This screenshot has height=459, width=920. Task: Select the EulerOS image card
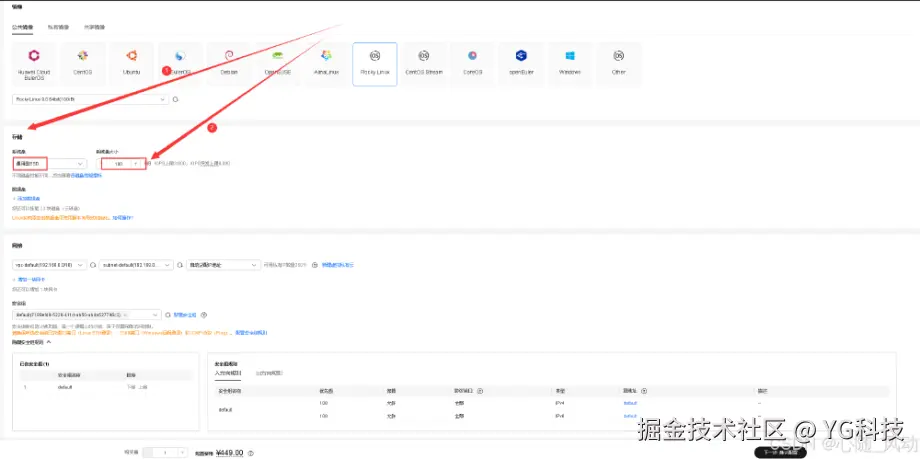click(x=180, y=64)
